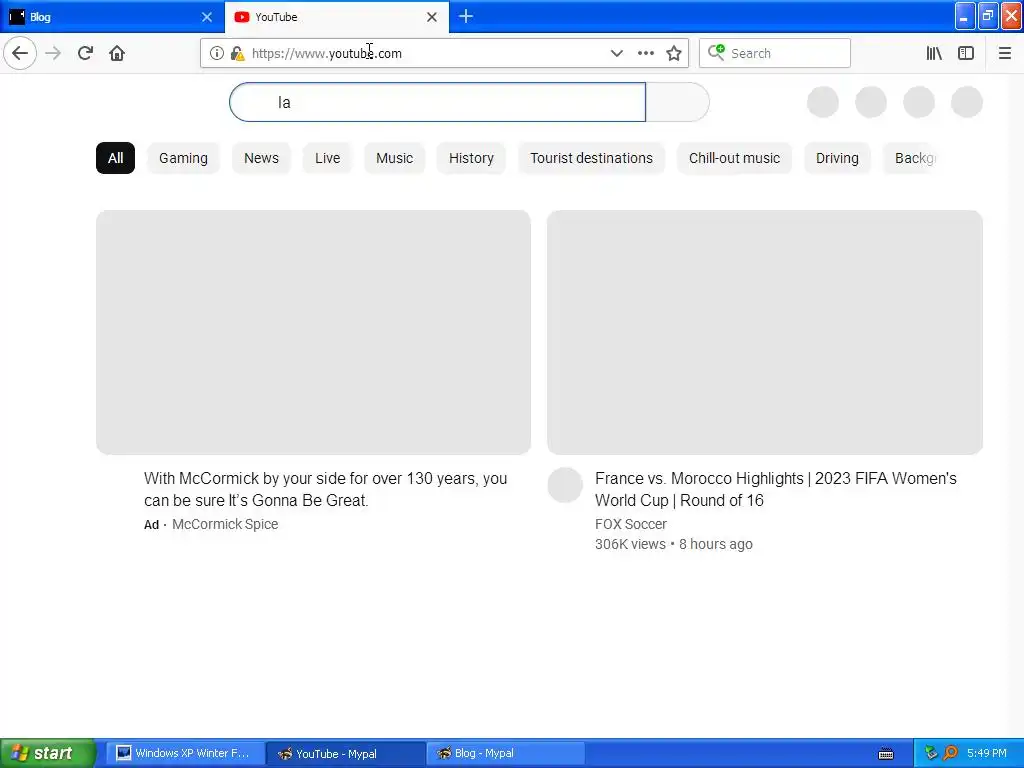Open France vs. Morocco Highlights title
Screen dimensions: 1024x768
tap(776, 489)
